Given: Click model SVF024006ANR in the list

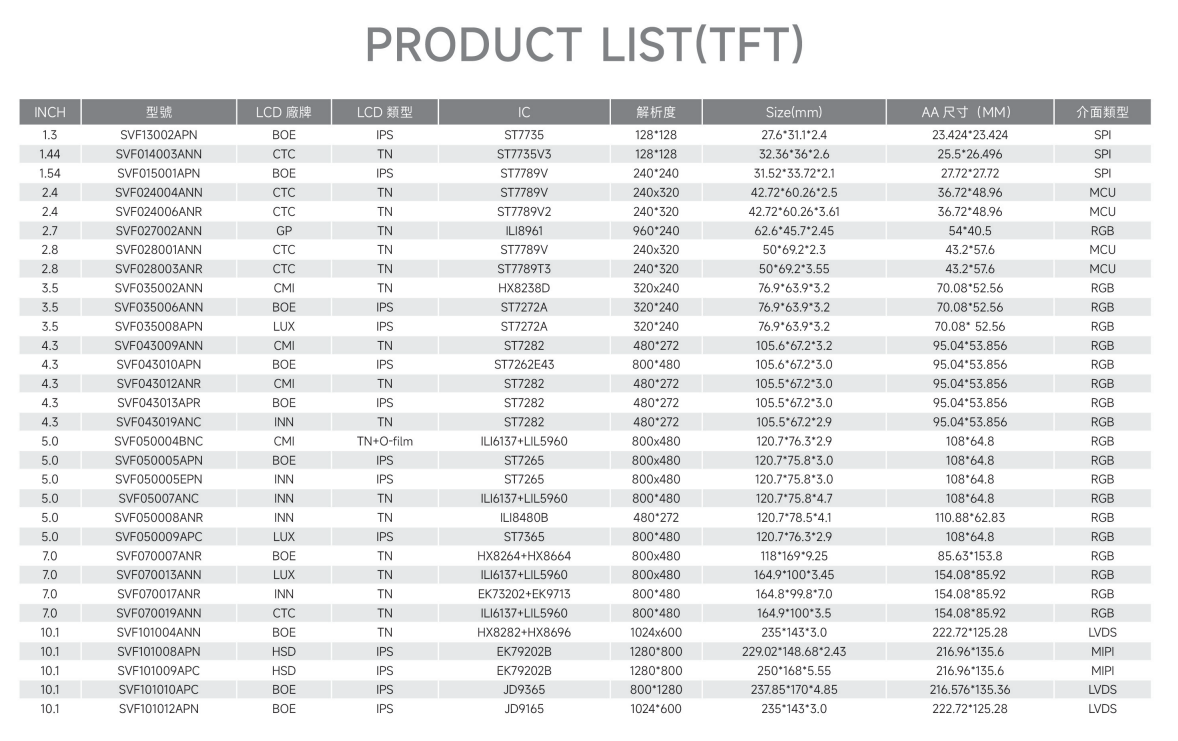Looking at the screenshot, I should tap(159, 212).
